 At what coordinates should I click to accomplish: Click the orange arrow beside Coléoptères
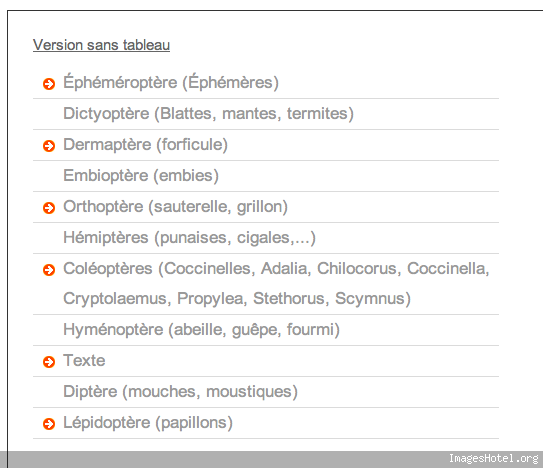(x=49, y=270)
